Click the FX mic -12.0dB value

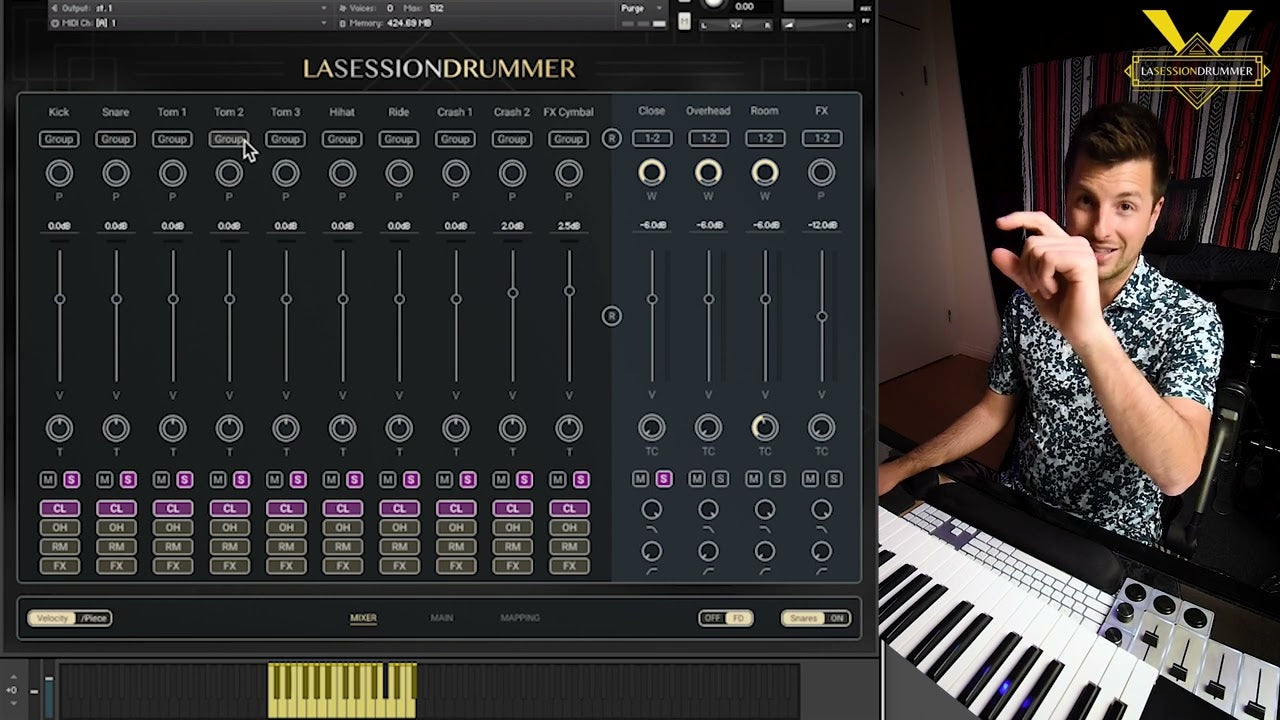821,226
